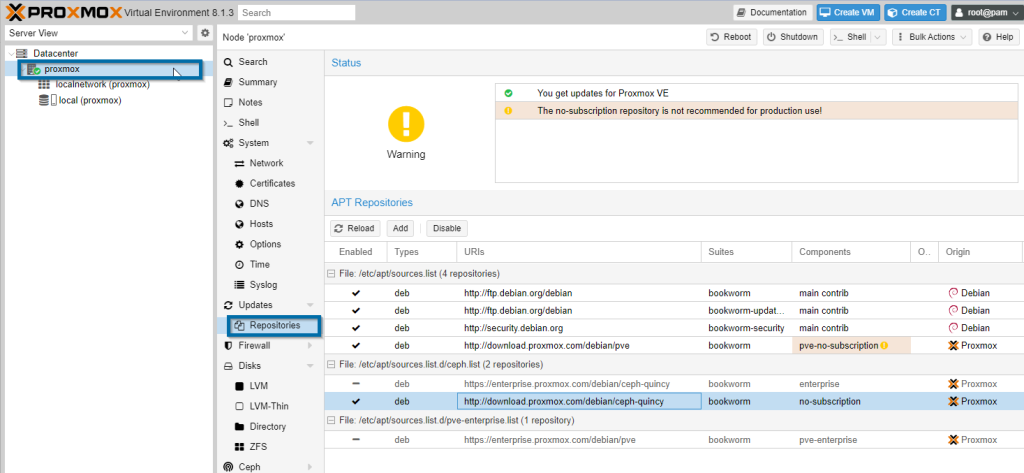This screenshot has width=1024, height=473.
Task: Click the Create VM button
Action: 848,12
